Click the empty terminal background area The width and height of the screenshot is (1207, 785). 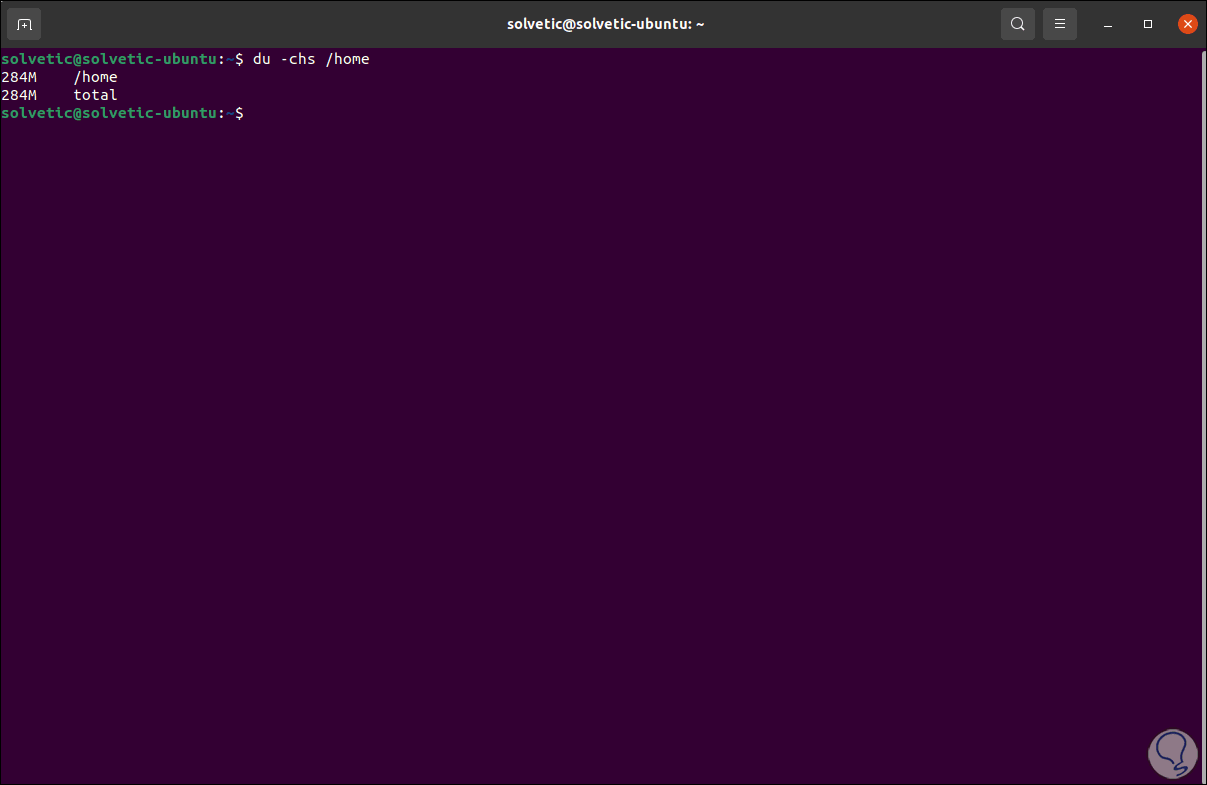[x=600, y=400]
